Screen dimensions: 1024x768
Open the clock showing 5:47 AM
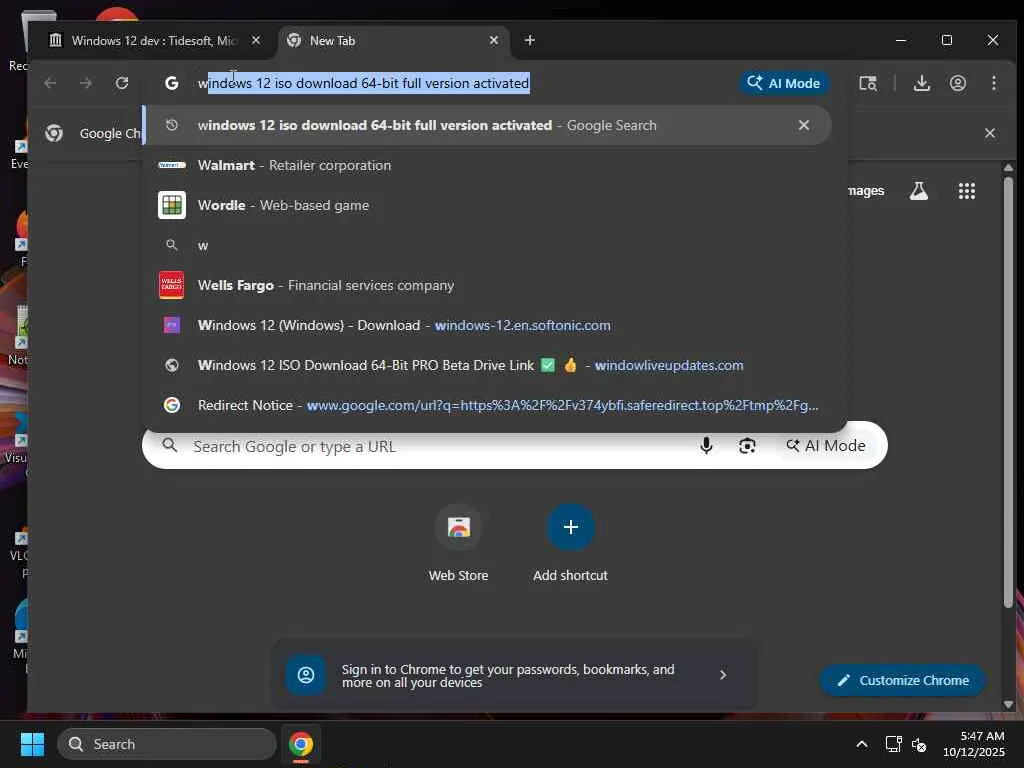(974, 744)
